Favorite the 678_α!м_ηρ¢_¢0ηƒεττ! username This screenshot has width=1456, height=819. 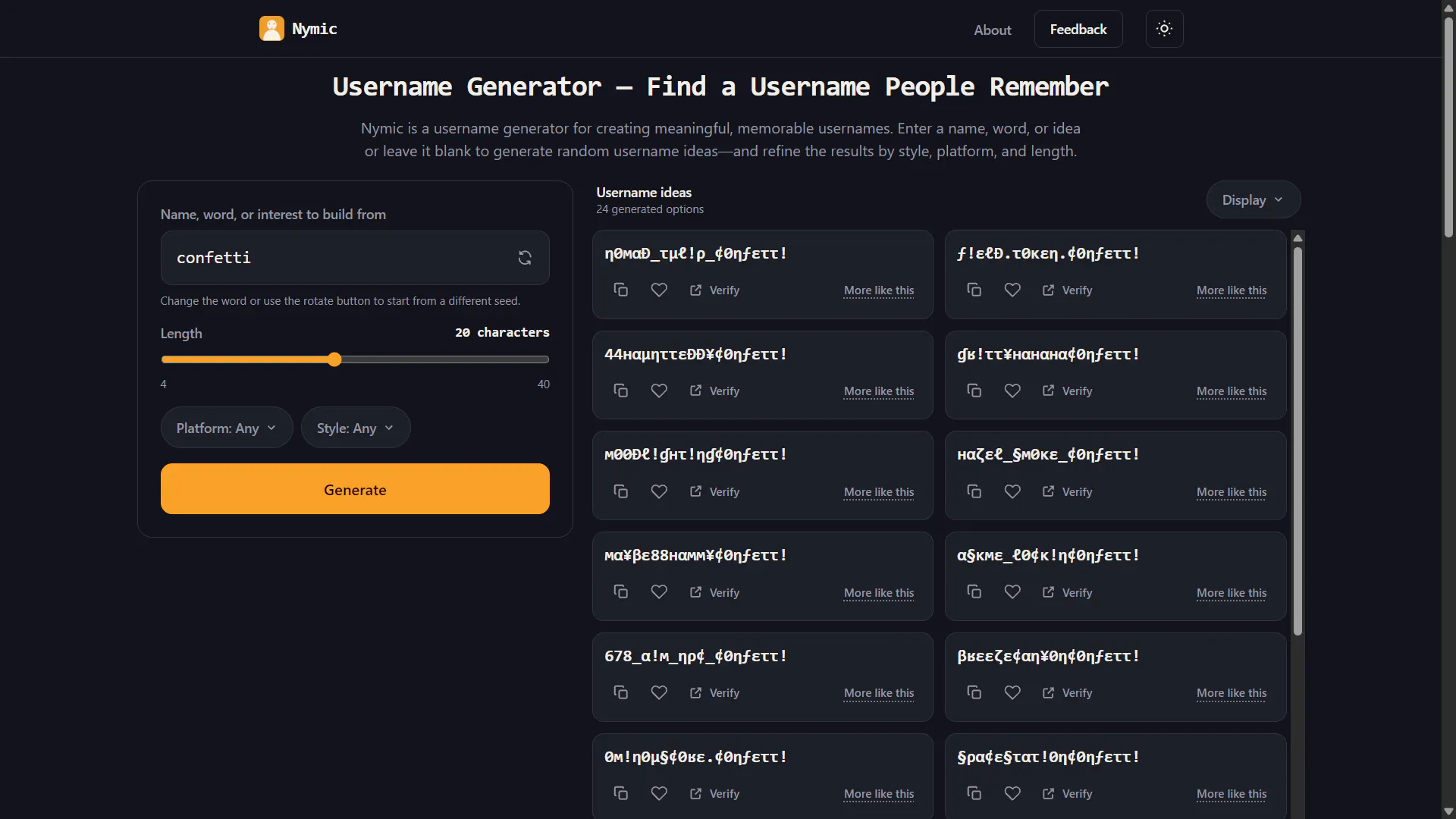point(659,693)
